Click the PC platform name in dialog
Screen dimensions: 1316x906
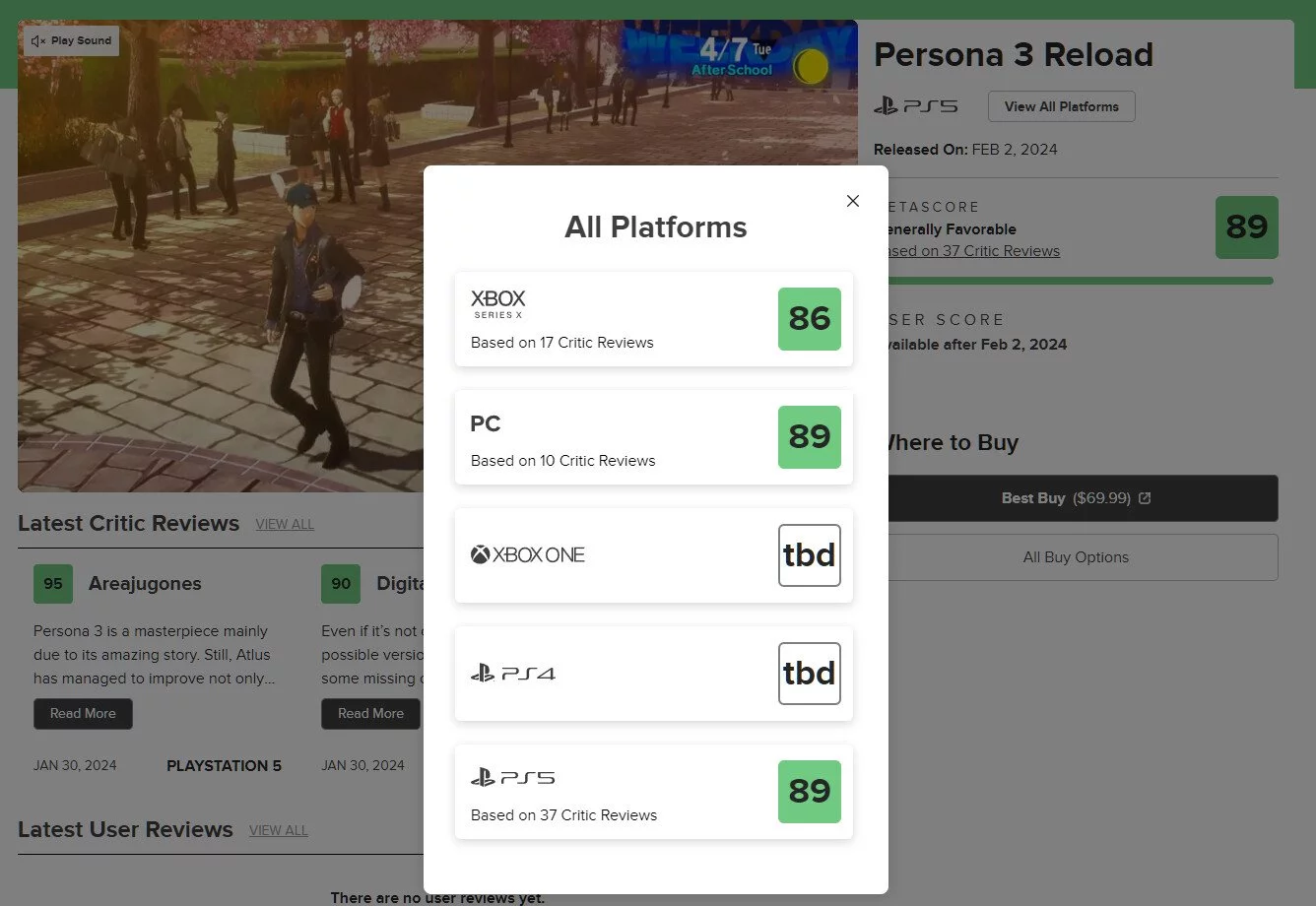click(x=486, y=424)
